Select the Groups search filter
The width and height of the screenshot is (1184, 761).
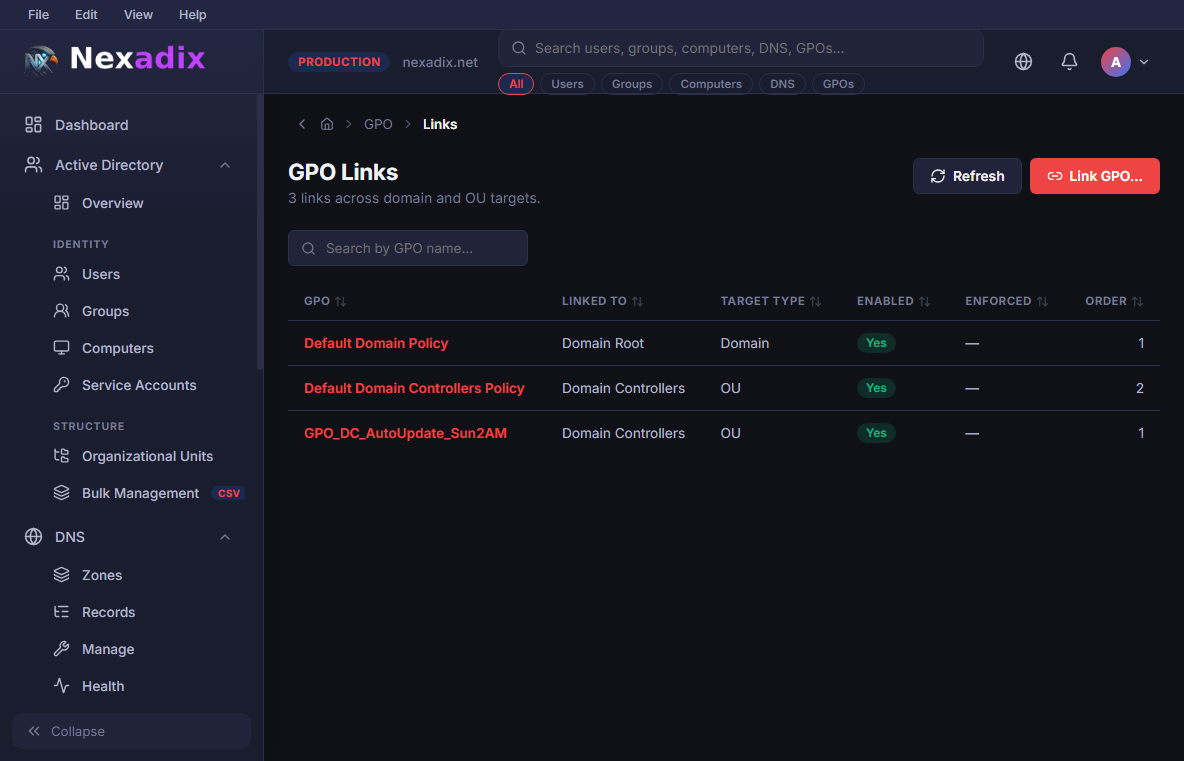[x=632, y=84]
